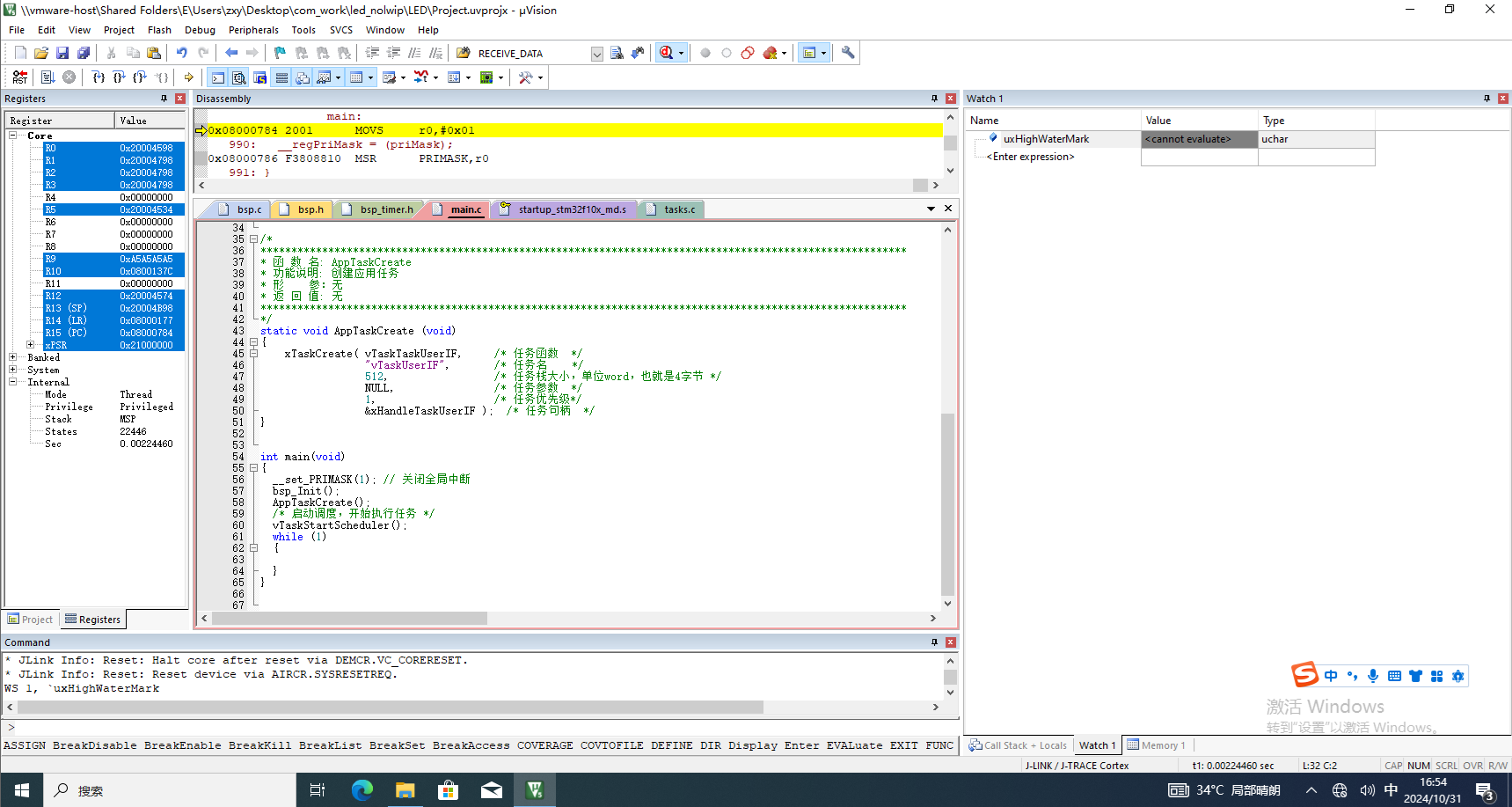Click the Configuration wrench toolbar icon
This screenshot has width=1512, height=807.
click(848, 53)
